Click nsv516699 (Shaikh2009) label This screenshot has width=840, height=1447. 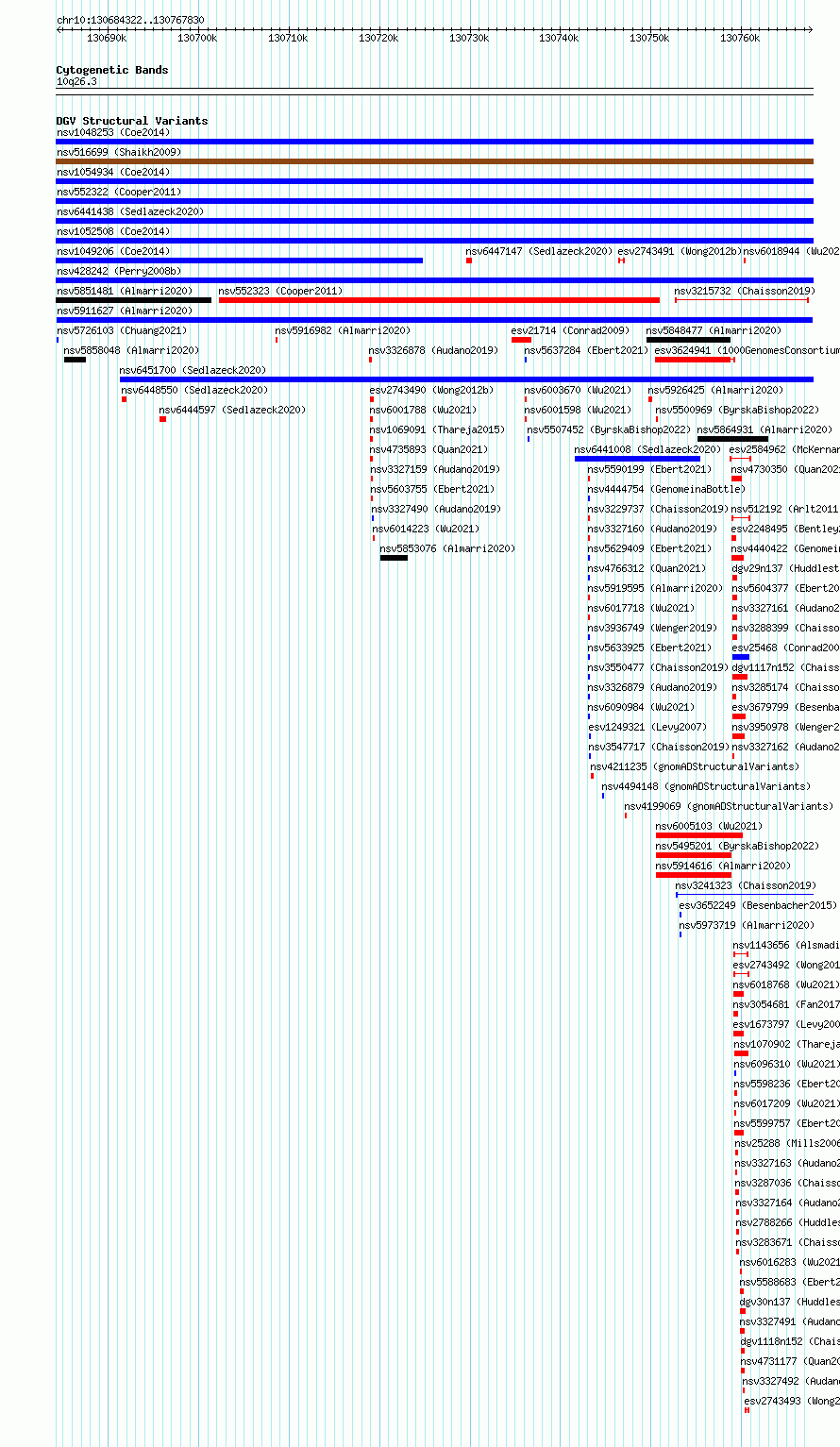point(119,152)
